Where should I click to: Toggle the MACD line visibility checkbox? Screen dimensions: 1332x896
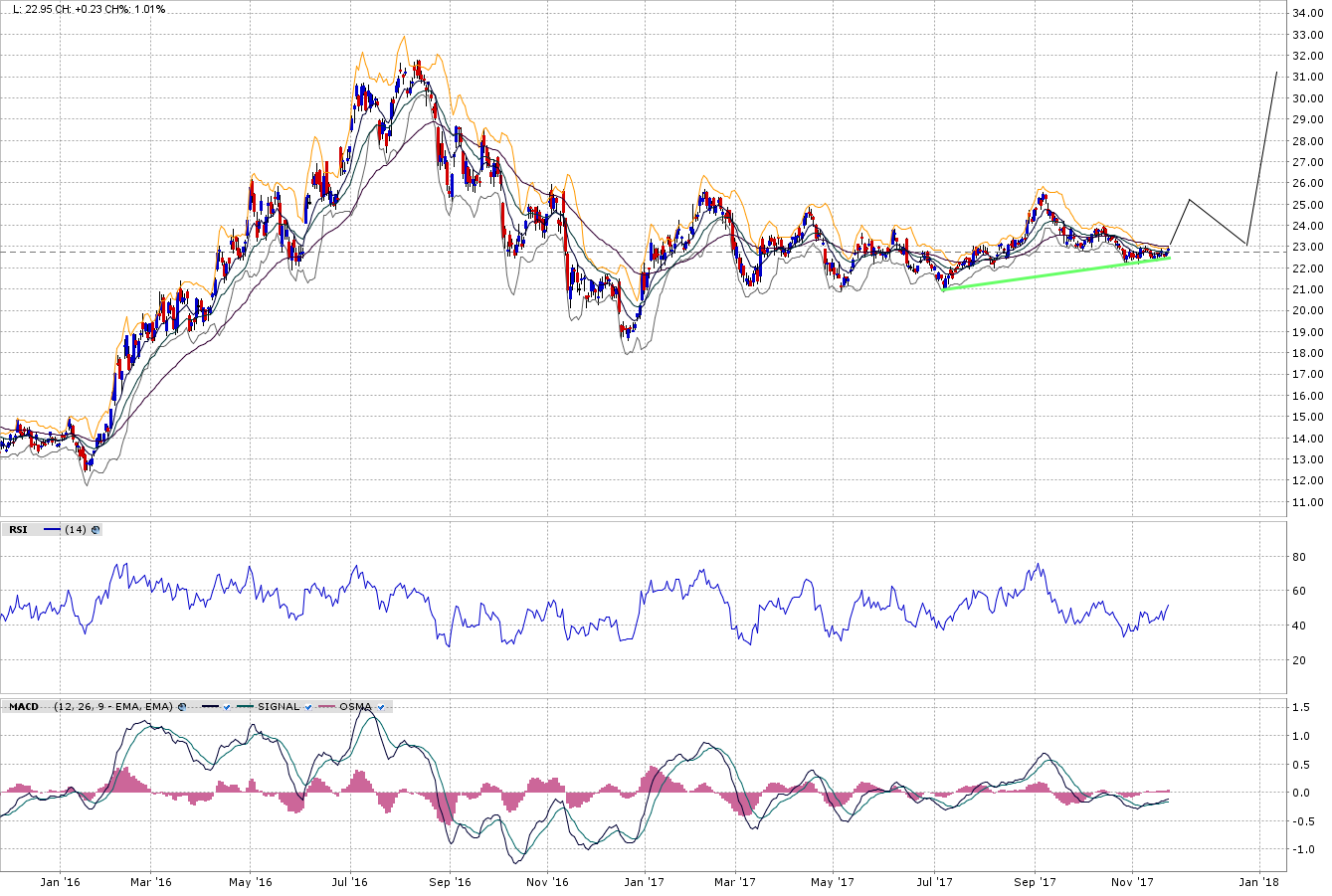coord(227,707)
